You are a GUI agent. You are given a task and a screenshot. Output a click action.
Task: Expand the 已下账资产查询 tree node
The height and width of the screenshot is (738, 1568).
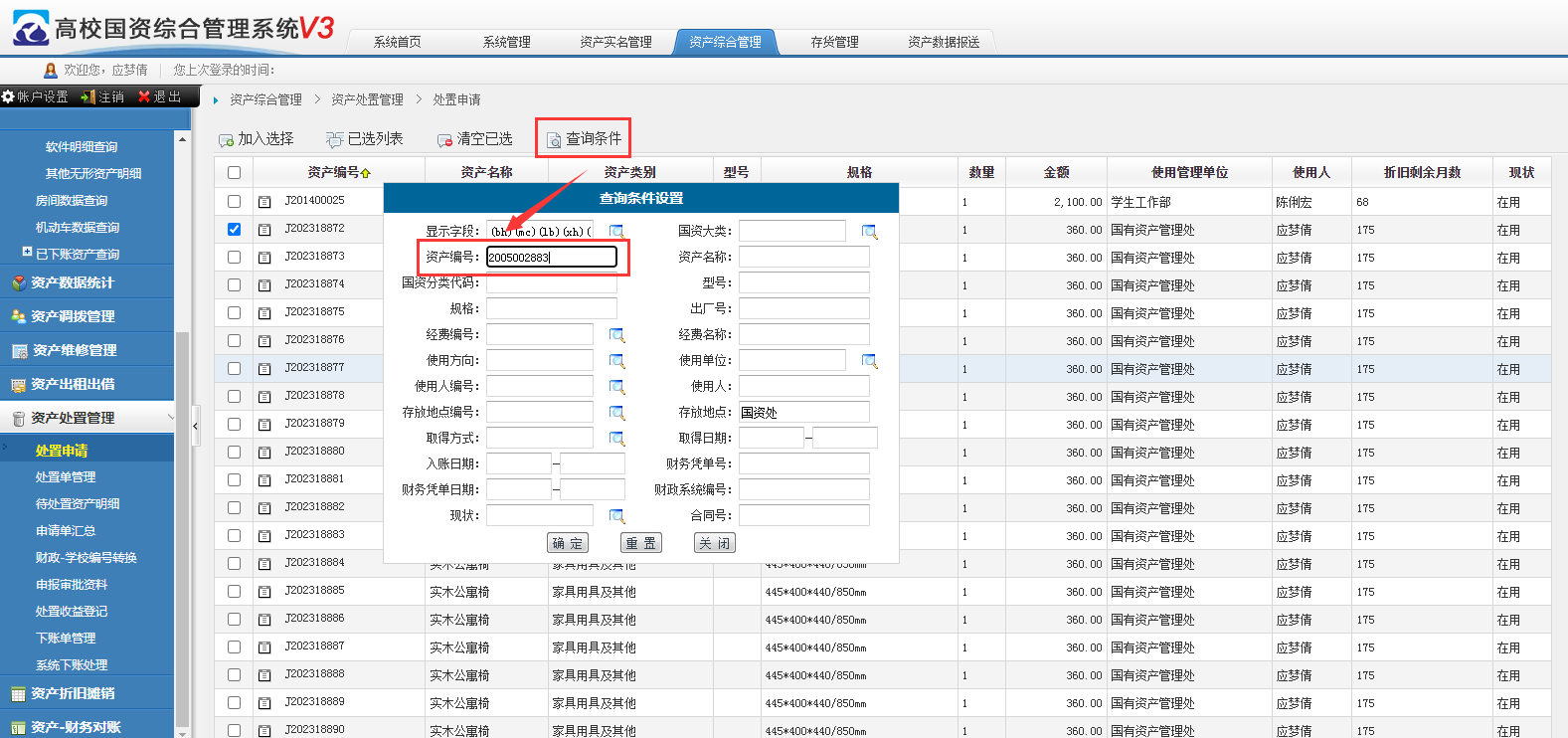[x=28, y=253]
